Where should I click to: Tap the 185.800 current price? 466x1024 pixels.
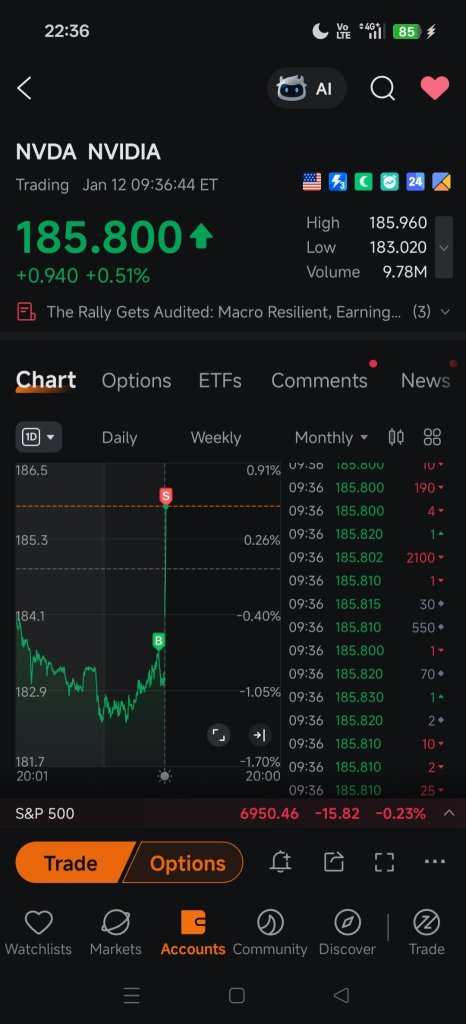tap(99, 236)
